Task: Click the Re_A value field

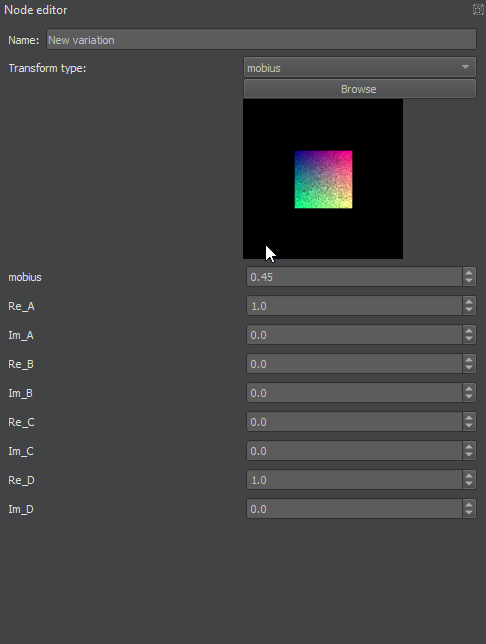Action: click(x=354, y=306)
